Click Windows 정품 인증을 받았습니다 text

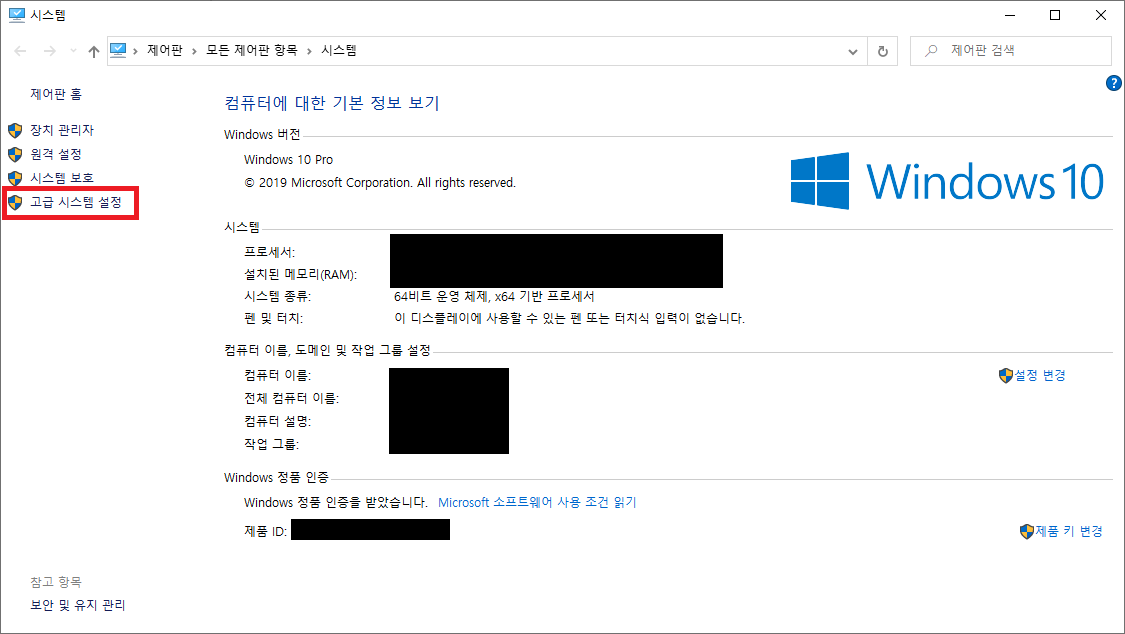tap(336, 503)
